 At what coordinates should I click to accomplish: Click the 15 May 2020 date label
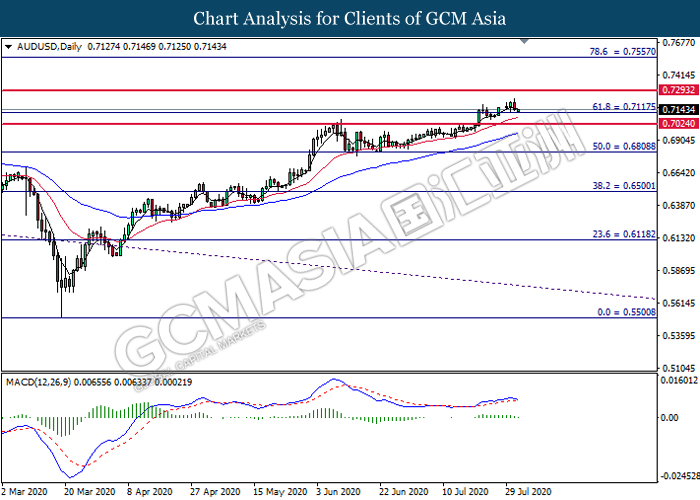point(280,492)
